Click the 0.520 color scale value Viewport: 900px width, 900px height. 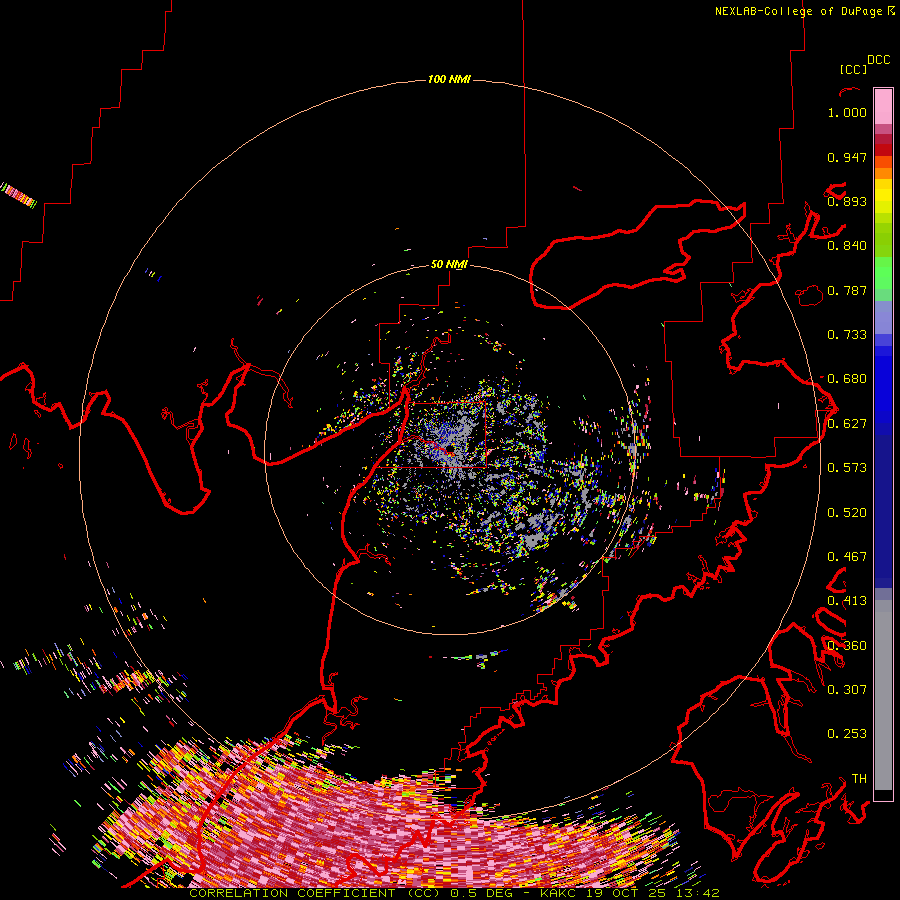847,513
